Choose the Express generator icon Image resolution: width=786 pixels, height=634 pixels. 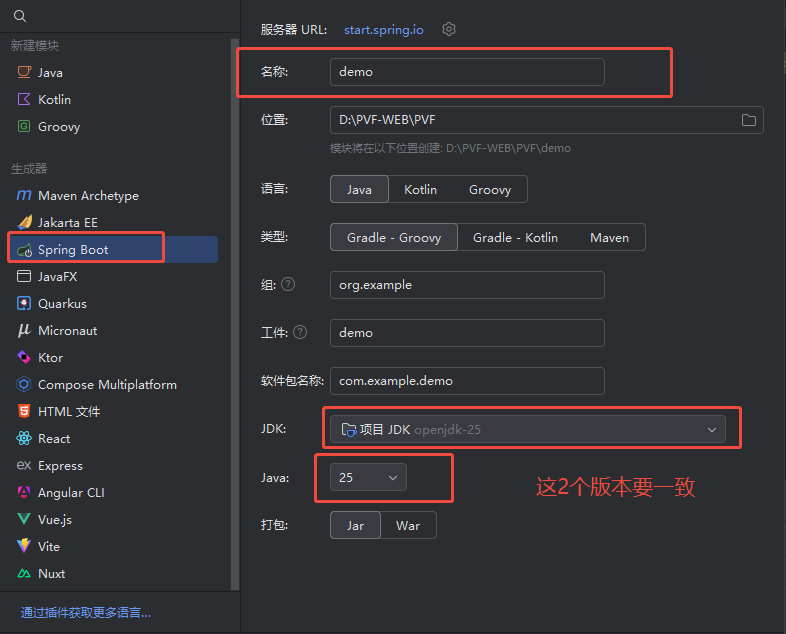pyautogui.click(x=24, y=466)
